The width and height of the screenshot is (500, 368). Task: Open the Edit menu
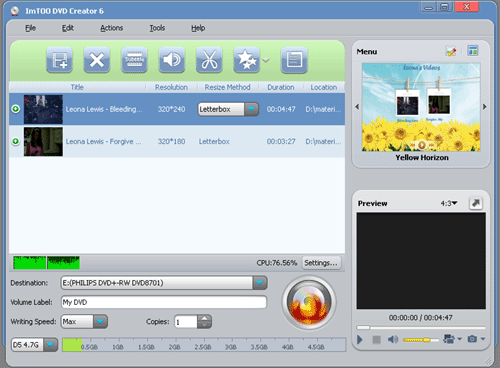coord(68,28)
